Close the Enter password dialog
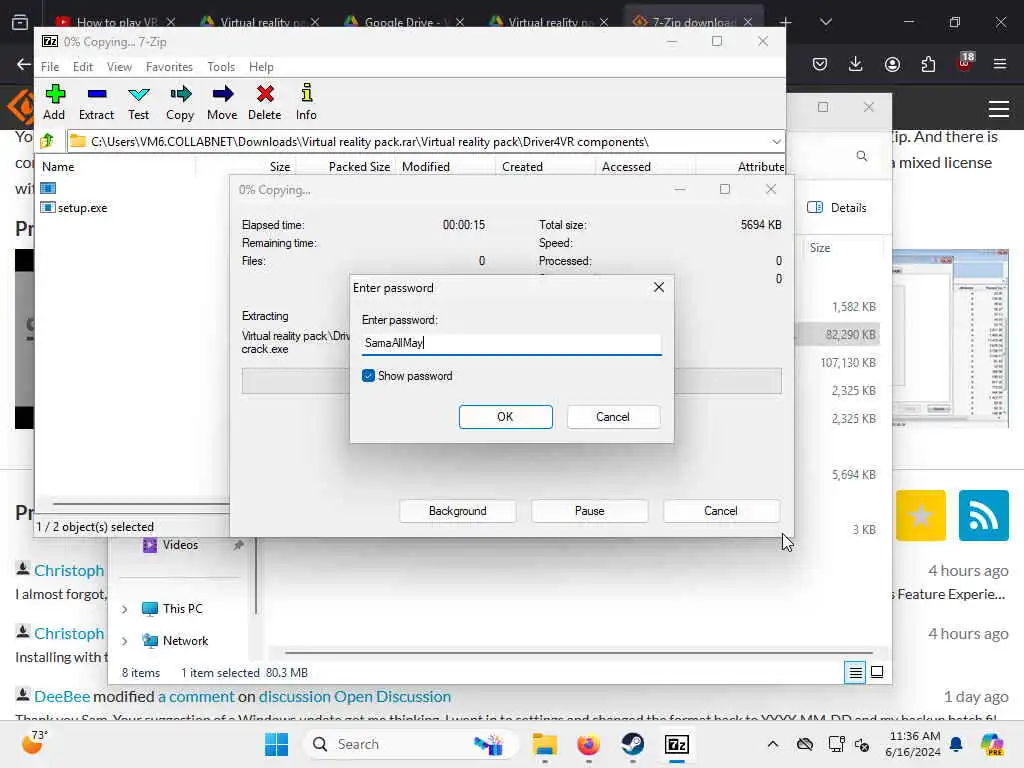Screen dimensions: 1024x768 point(659,287)
